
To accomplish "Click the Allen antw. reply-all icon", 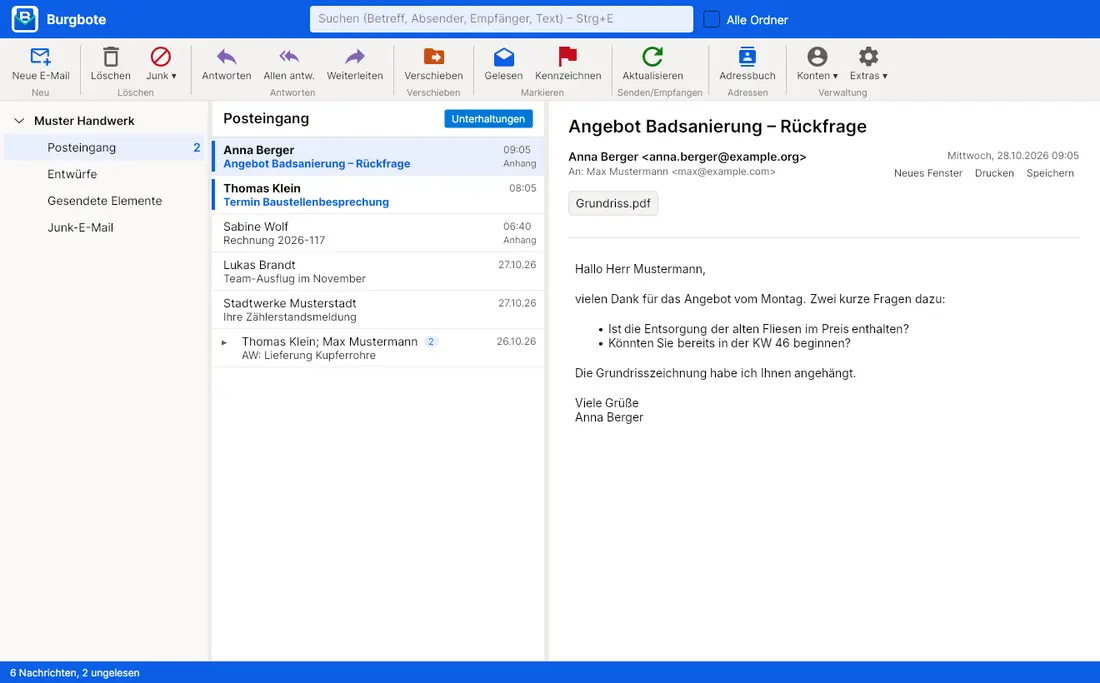I will (289, 57).
